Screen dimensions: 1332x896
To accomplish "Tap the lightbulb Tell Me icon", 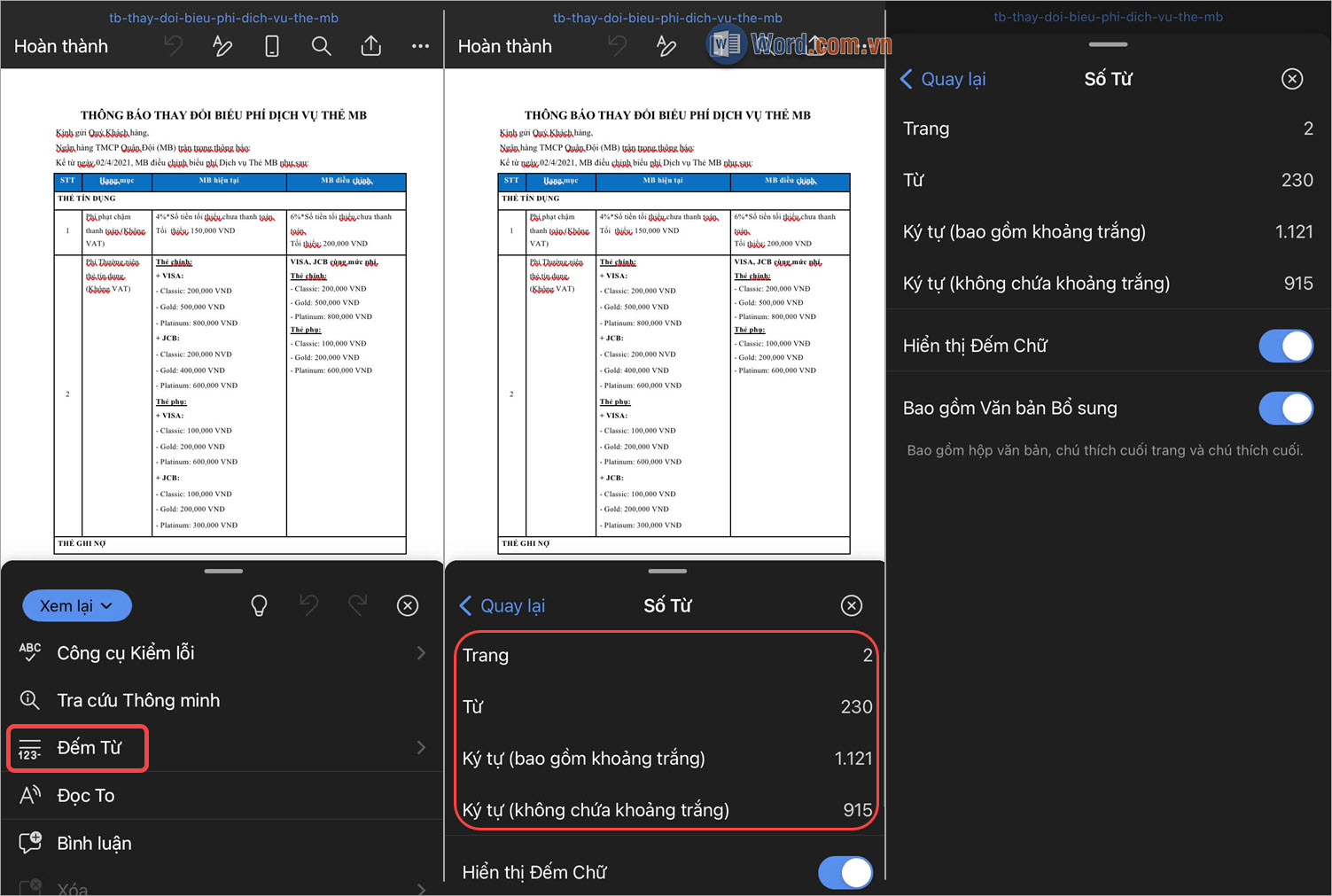I will tap(259, 605).
